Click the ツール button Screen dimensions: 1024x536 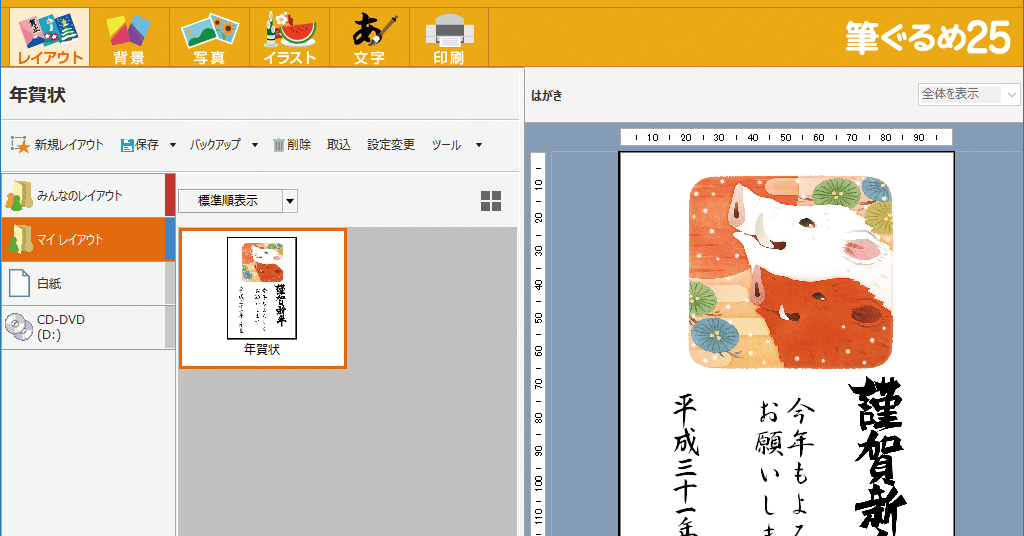(446, 144)
